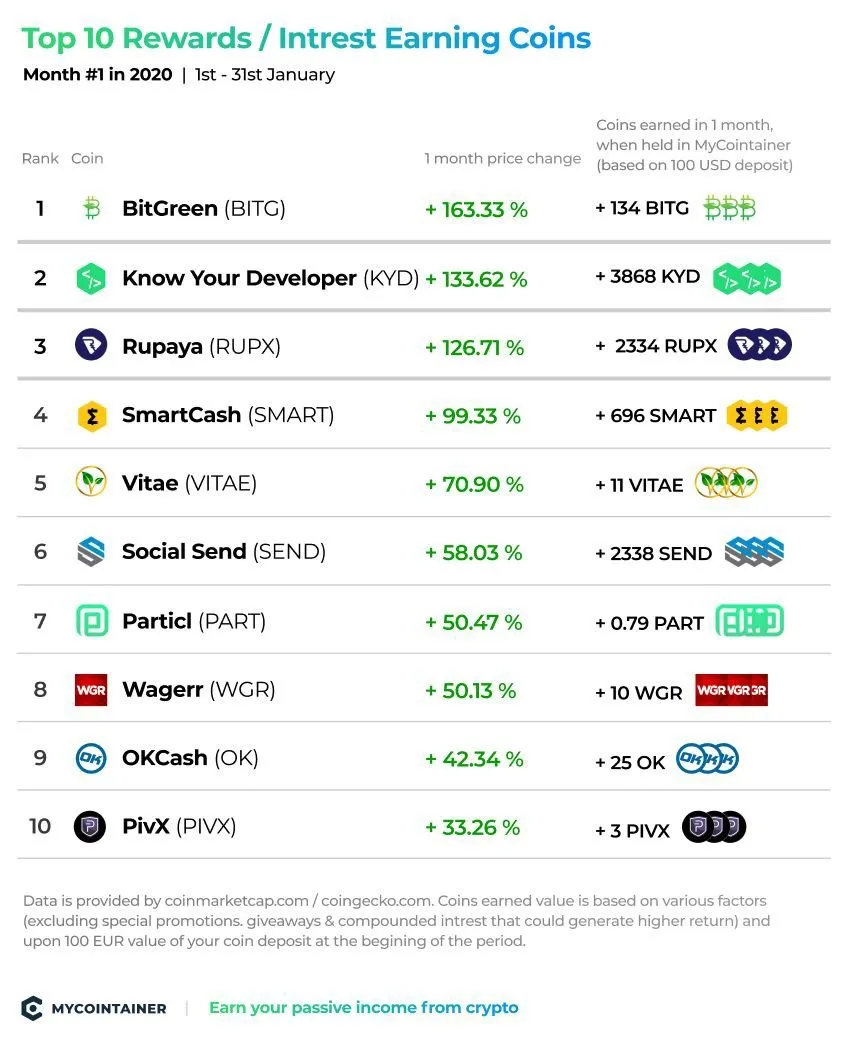
Task: Click the PivX black circle logo
Action: click(x=90, y=826)
